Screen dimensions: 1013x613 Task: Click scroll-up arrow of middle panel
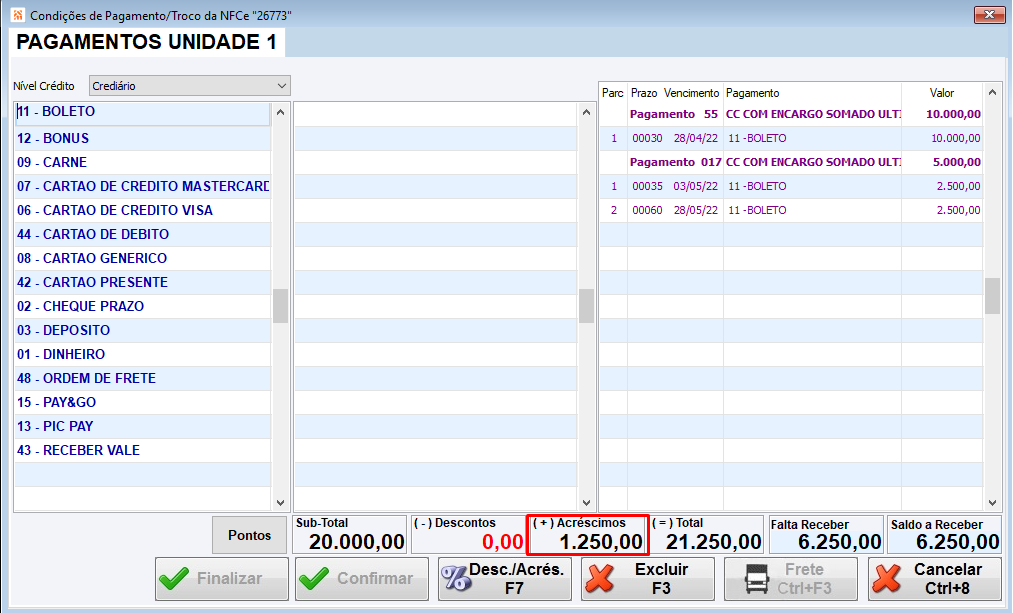[x=586, y=112]
